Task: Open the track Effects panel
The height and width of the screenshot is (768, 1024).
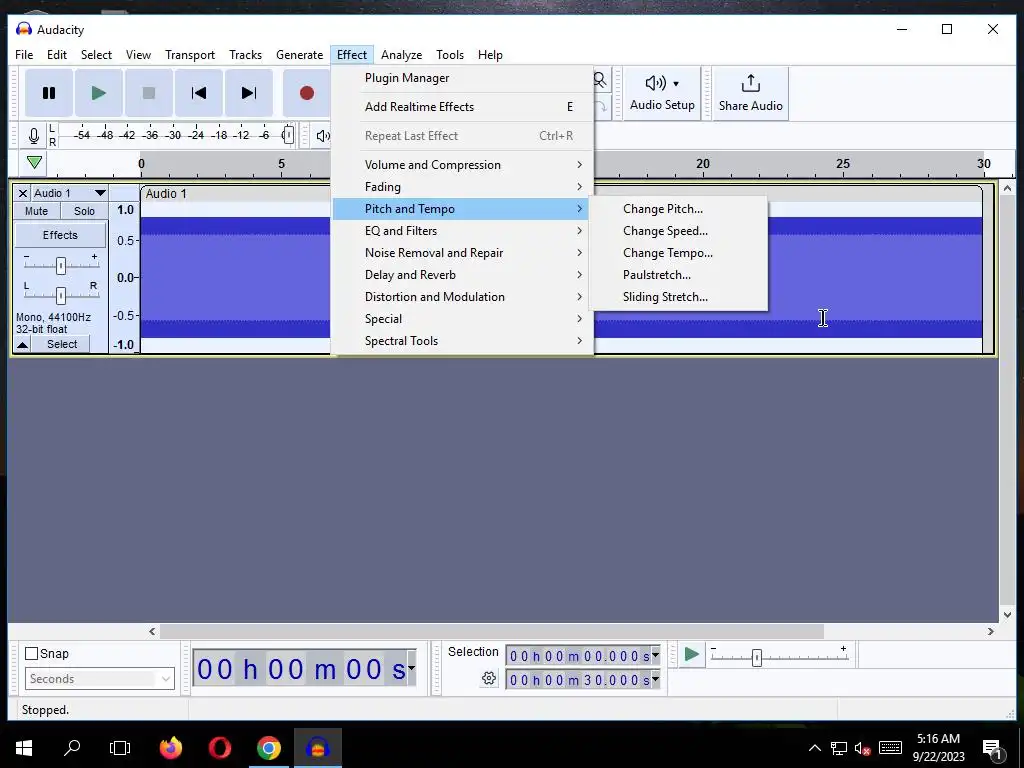Action: [60, 235]
